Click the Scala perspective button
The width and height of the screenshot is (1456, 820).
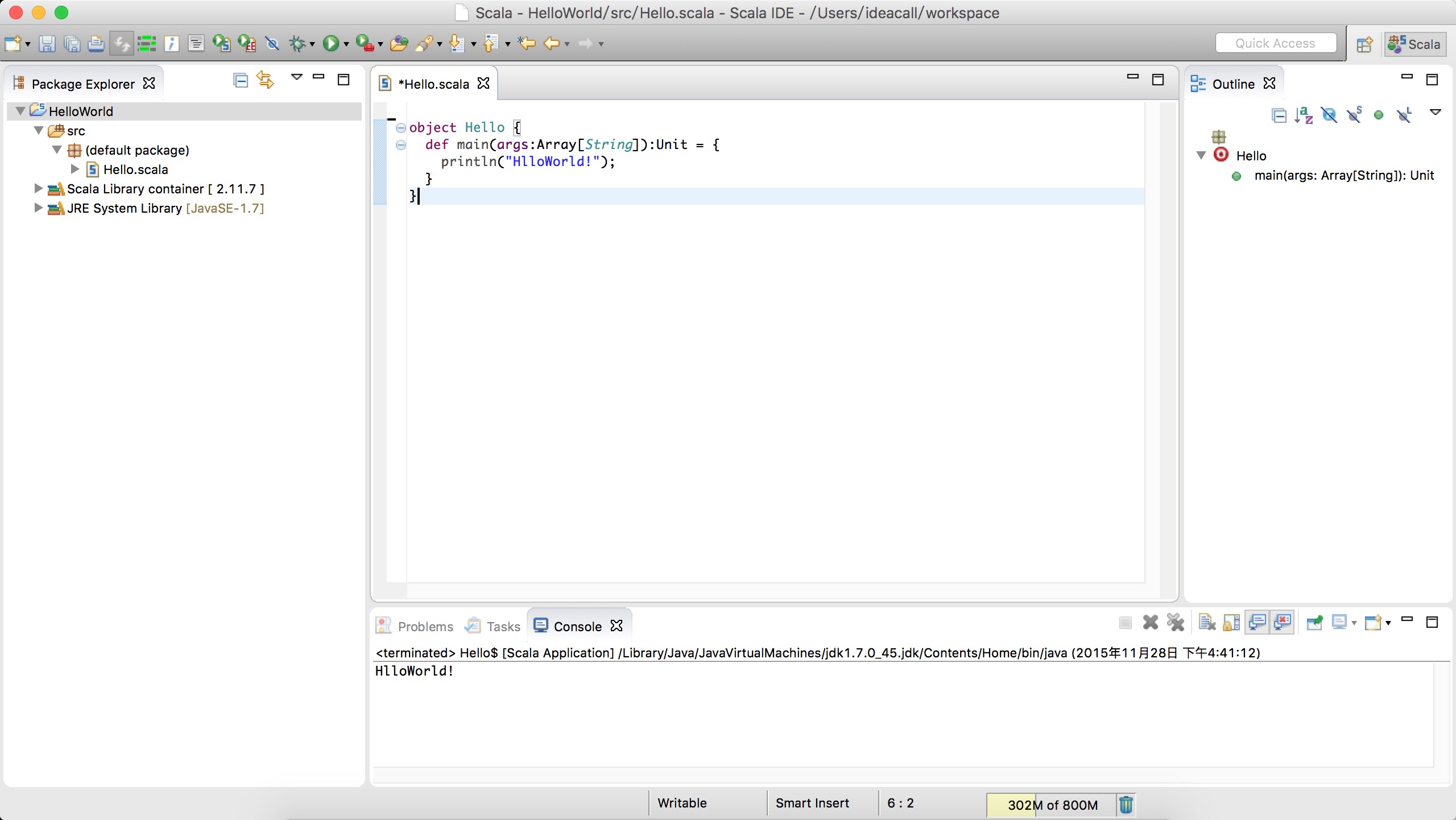pos(1414,44)
